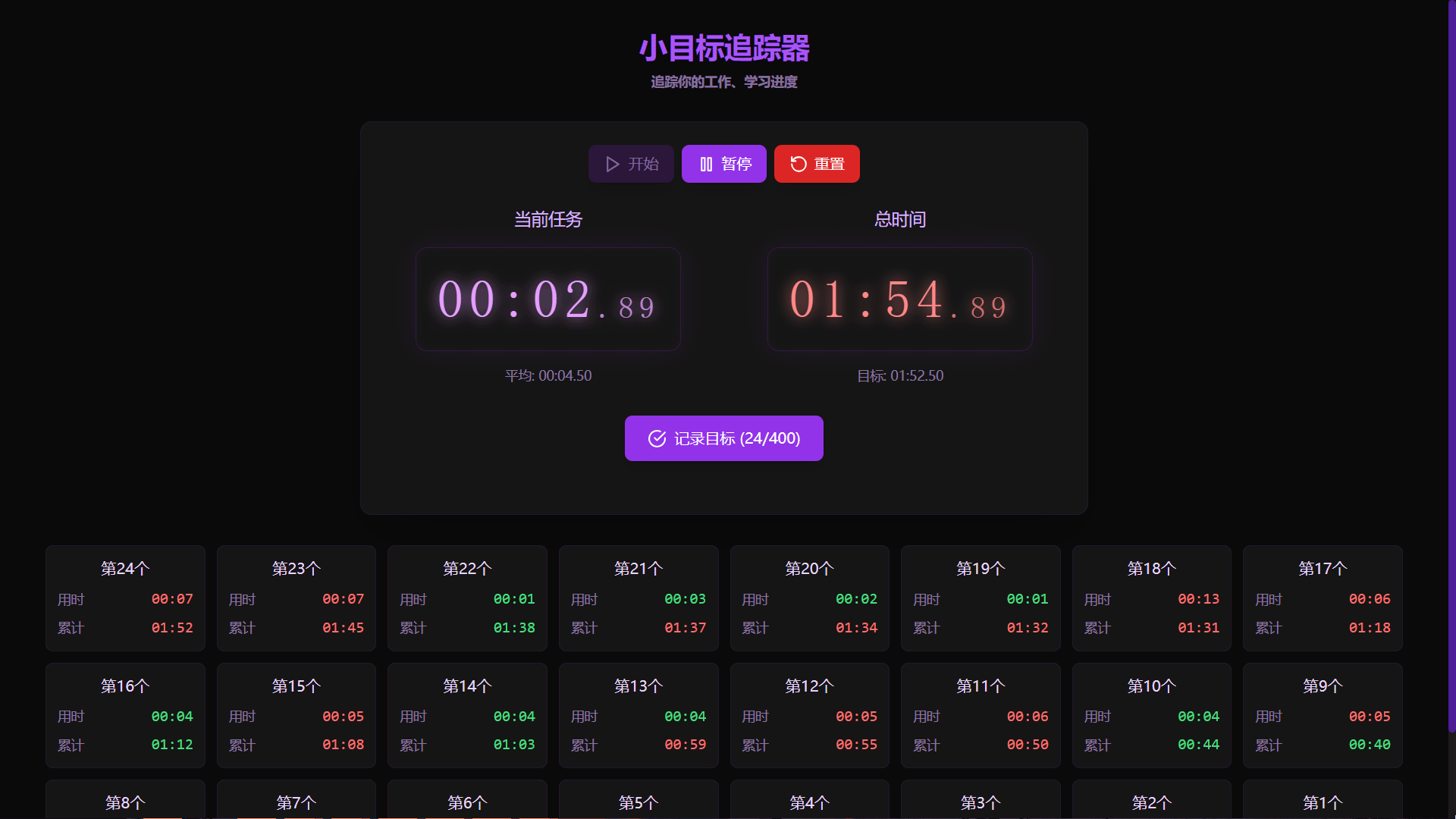
Task: Click elapsed 00:06 in 第11个 card
Action: coord(1028,717)
